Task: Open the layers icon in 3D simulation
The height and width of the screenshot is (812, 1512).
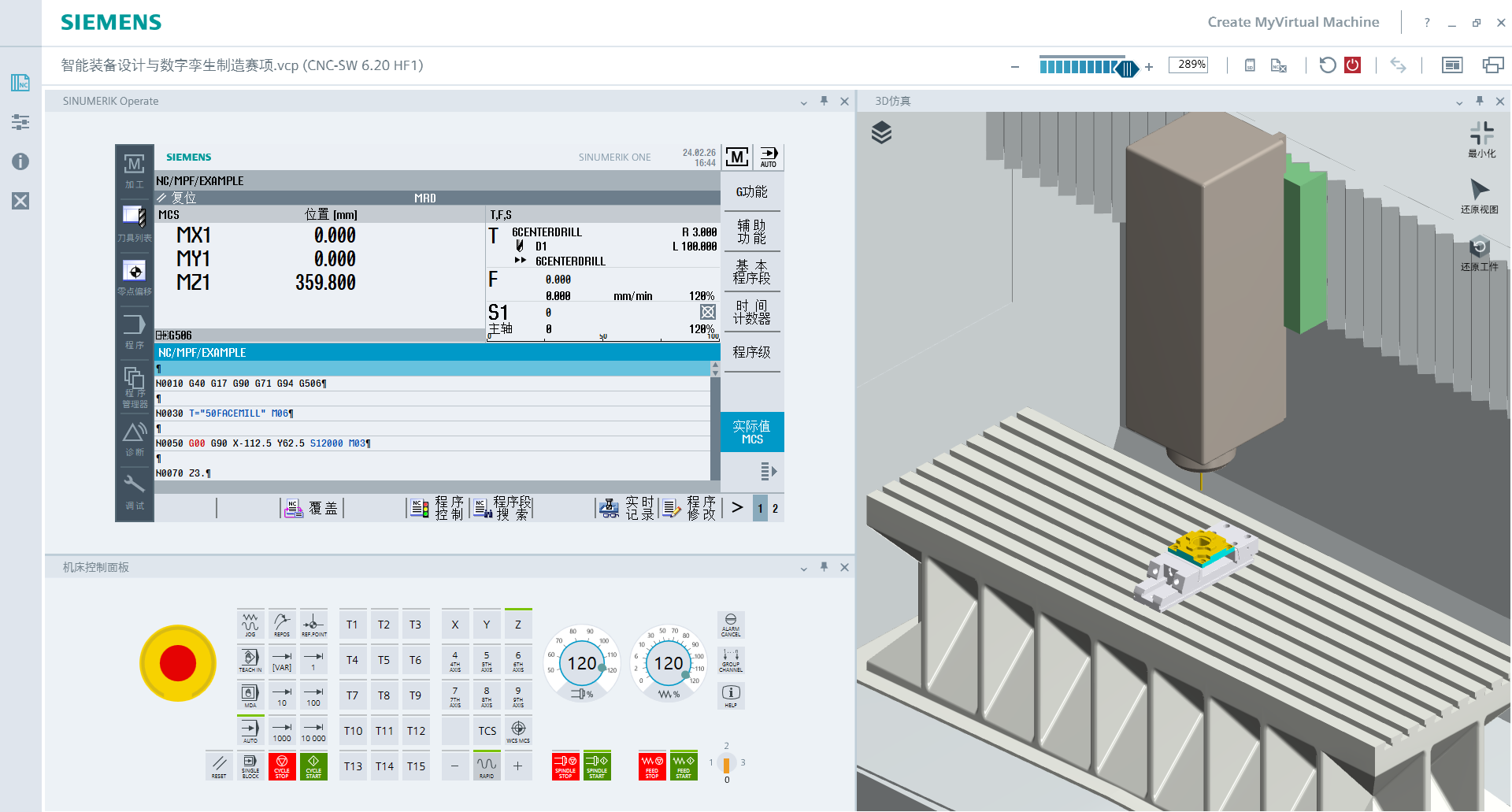Action: (882, 132)
